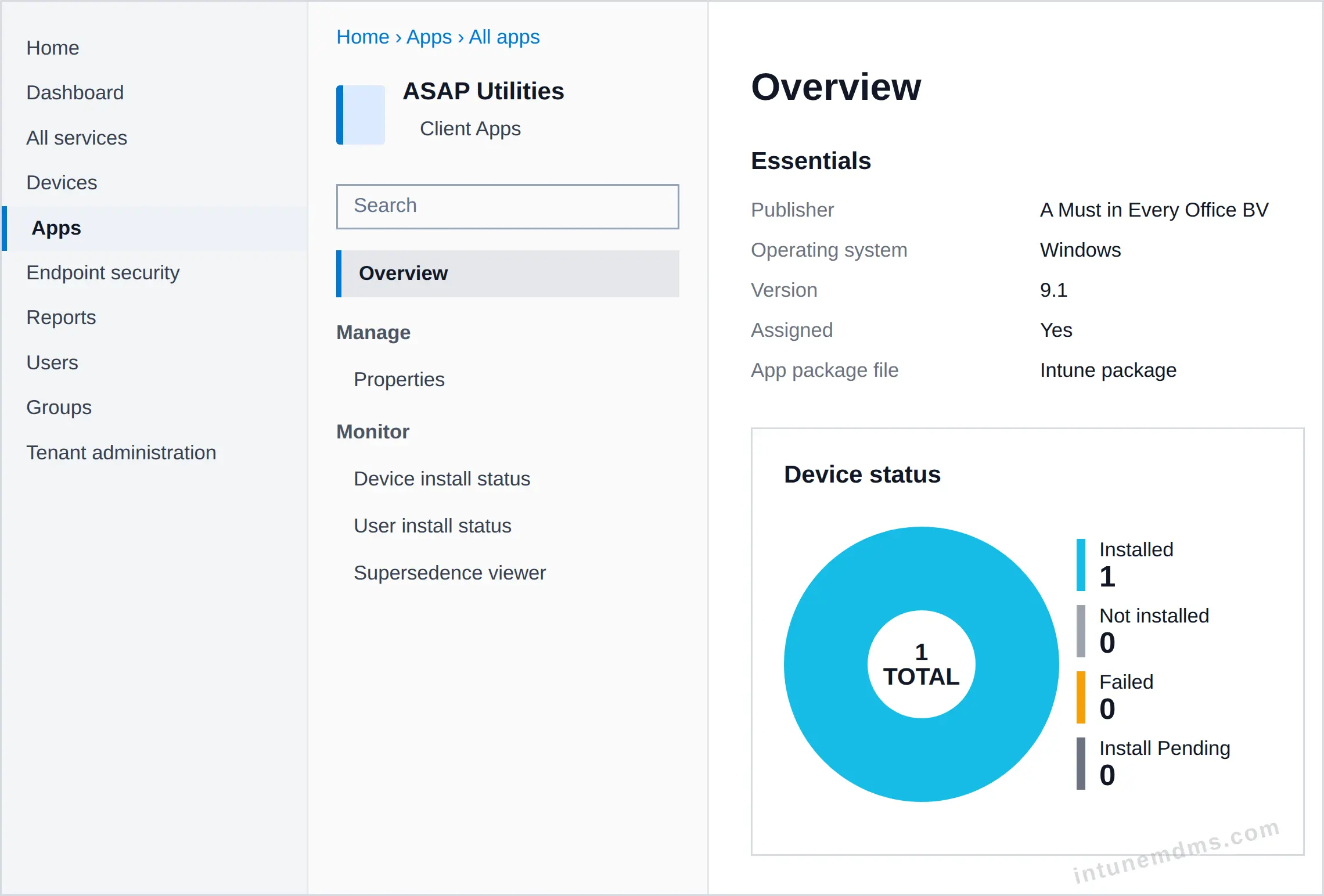Click the version value 9.1

[1053, 290]
